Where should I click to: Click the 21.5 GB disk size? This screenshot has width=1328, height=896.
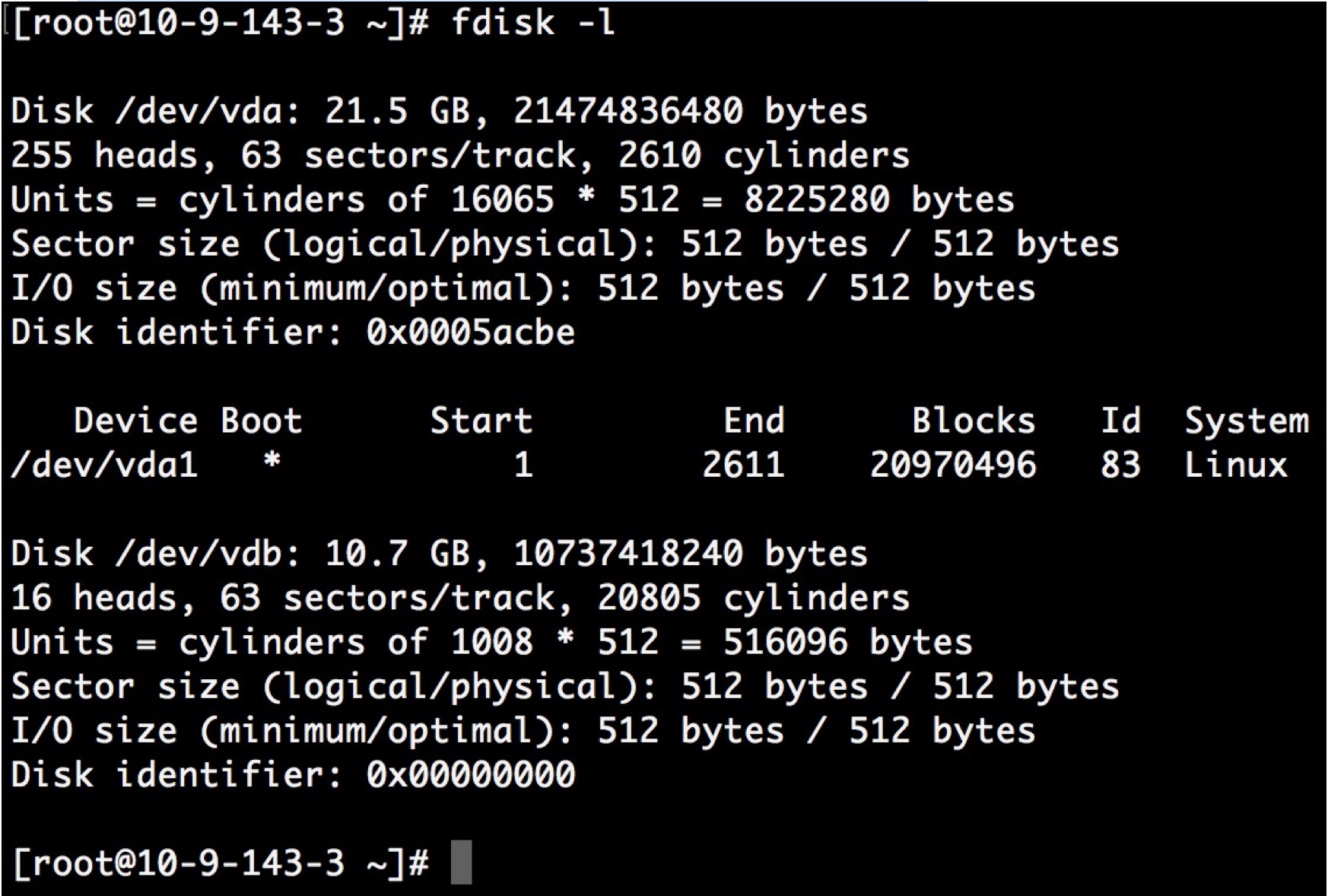coord(397,111)
